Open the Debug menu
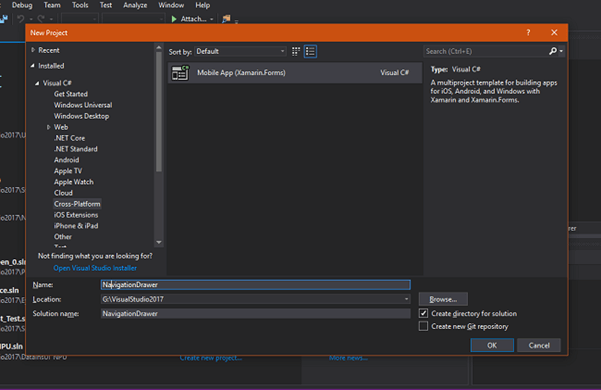The image size is (601, 390). coord(22,5)
